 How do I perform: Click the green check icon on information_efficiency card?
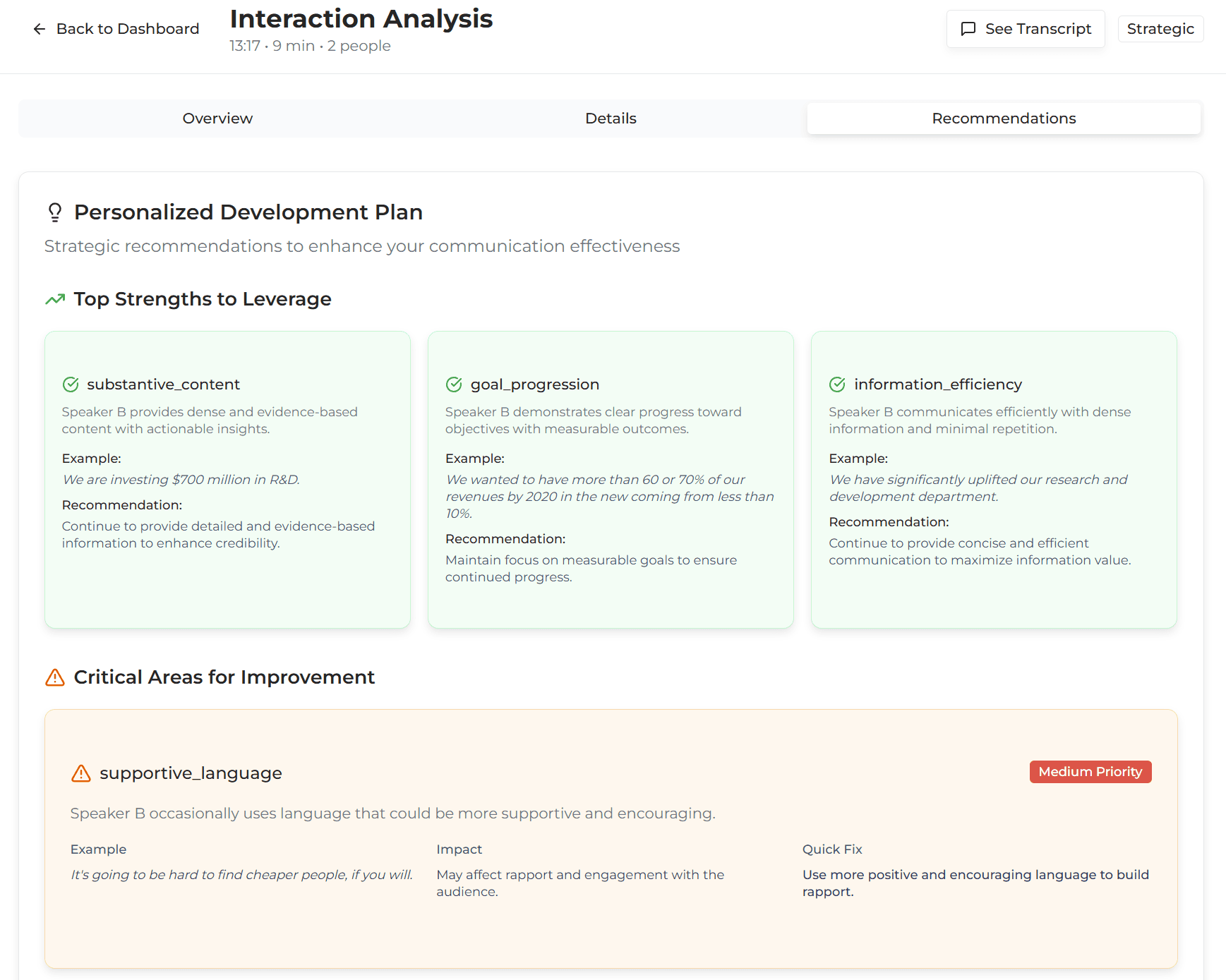click(837, 385)
